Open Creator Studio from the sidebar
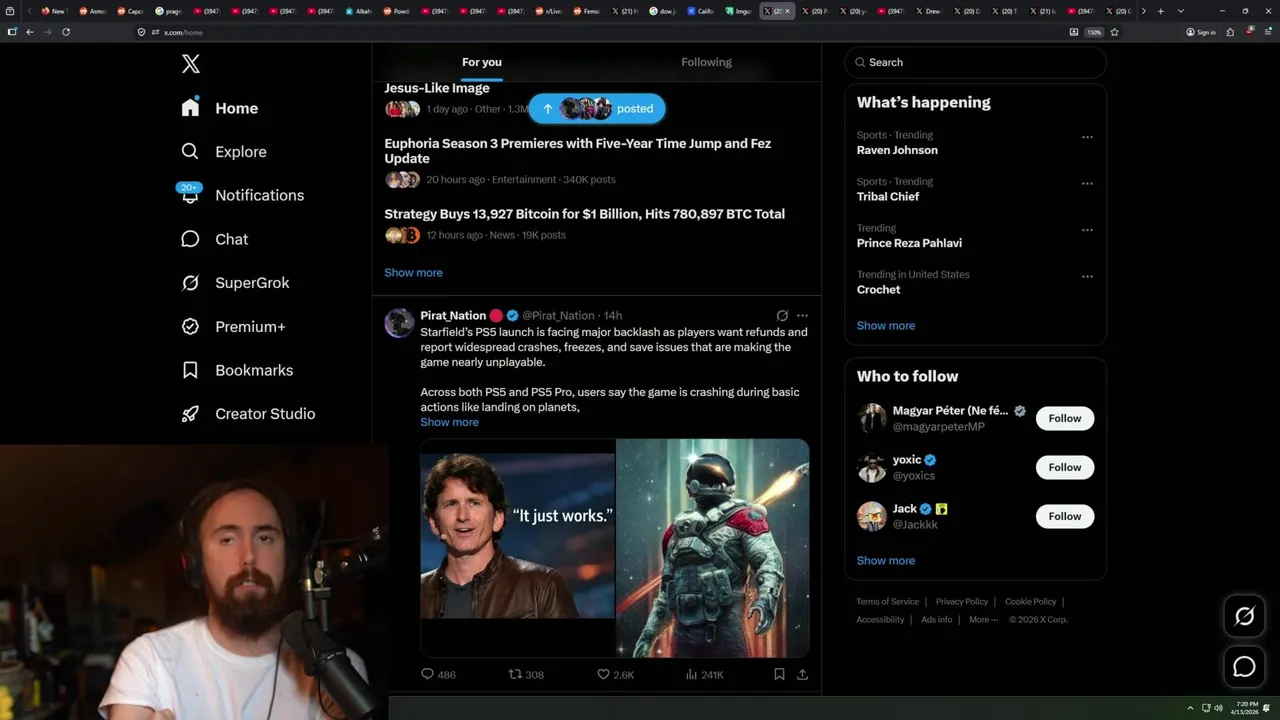Viewport: 1280px width, 720px height. (248, 414)
